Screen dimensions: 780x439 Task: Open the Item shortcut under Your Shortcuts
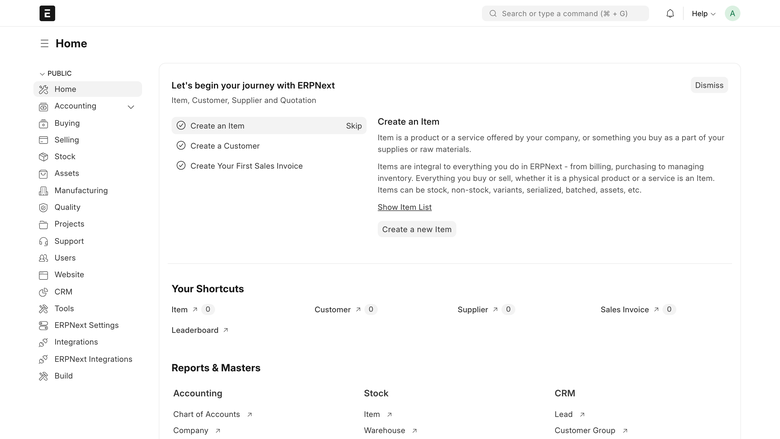pos(180,310)
